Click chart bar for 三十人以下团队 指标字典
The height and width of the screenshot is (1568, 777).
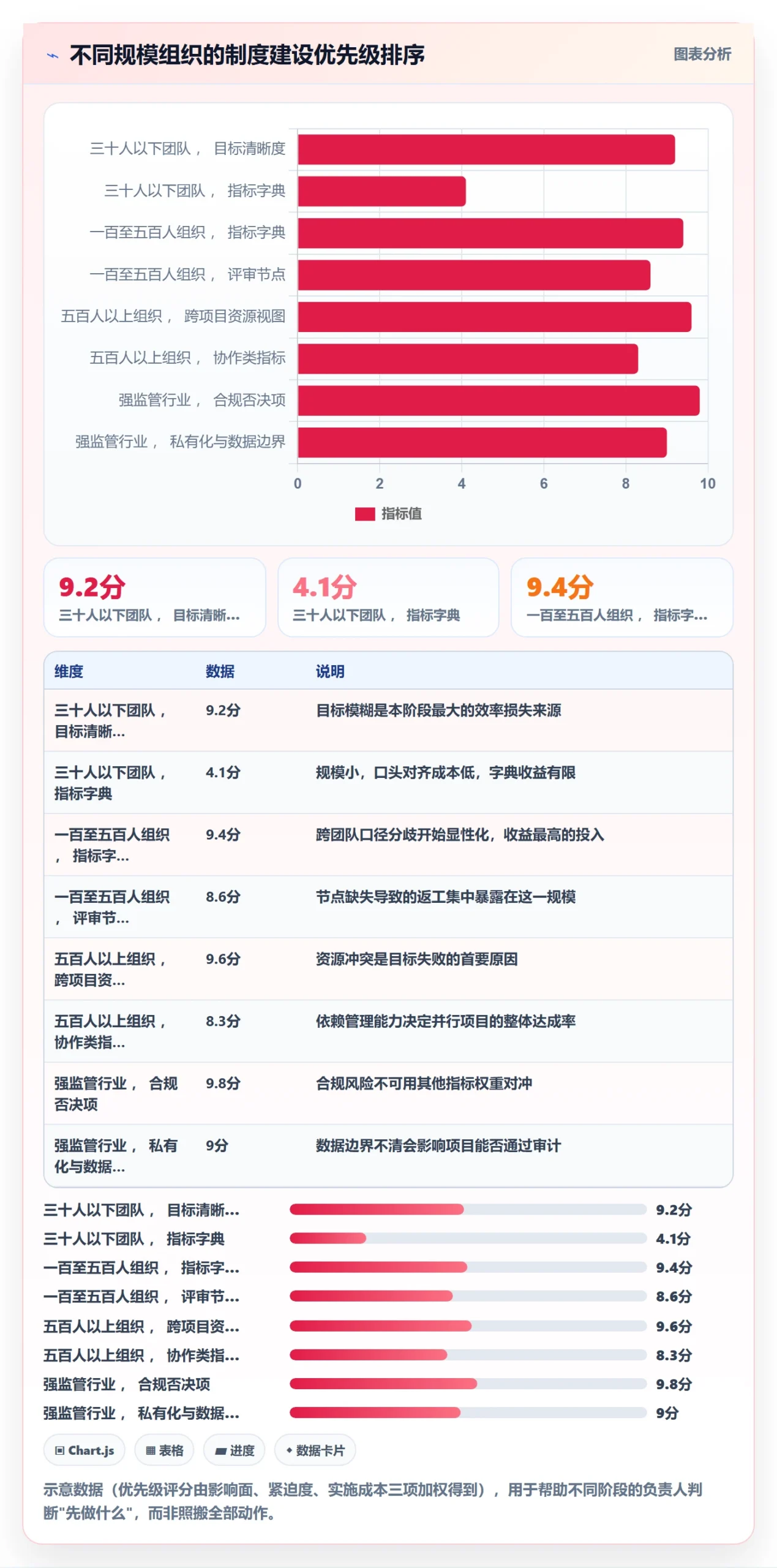[381, 191]
